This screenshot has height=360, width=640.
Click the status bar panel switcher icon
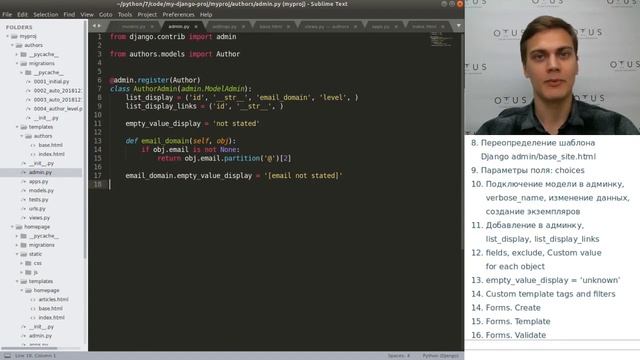pos(7,356)
